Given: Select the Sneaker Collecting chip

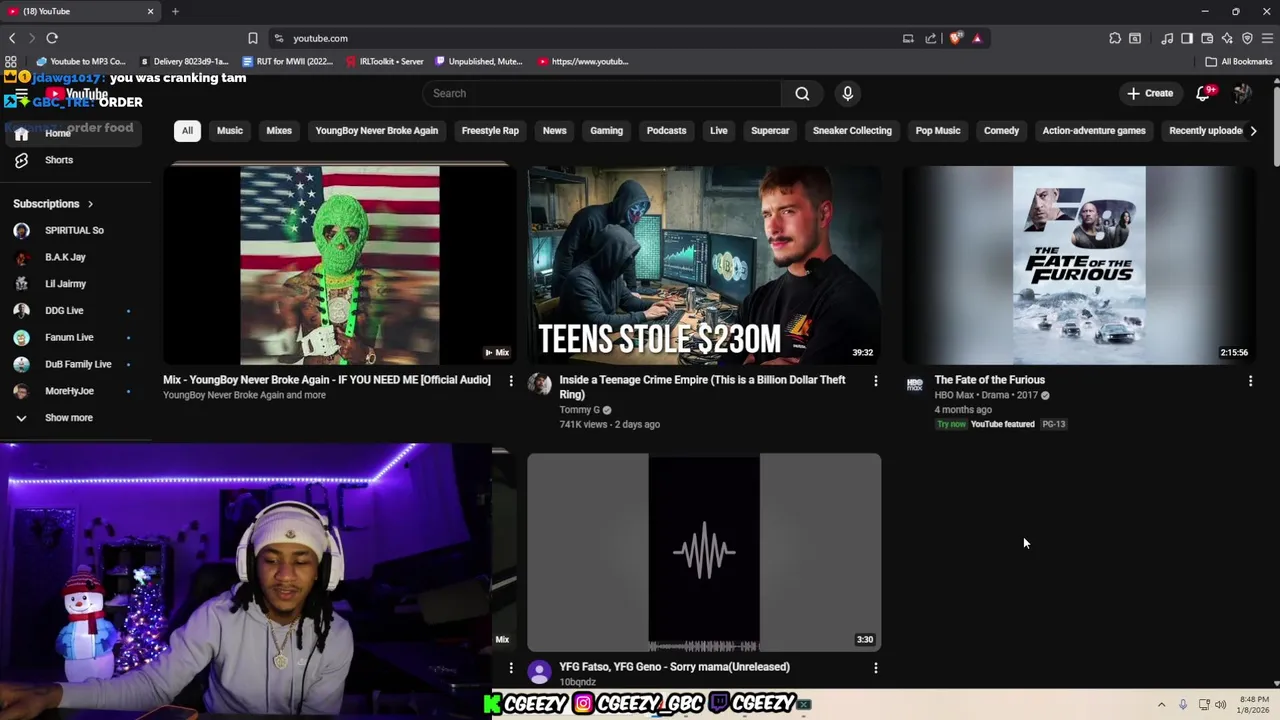Looking at the screenshot, I should point(852,130).
